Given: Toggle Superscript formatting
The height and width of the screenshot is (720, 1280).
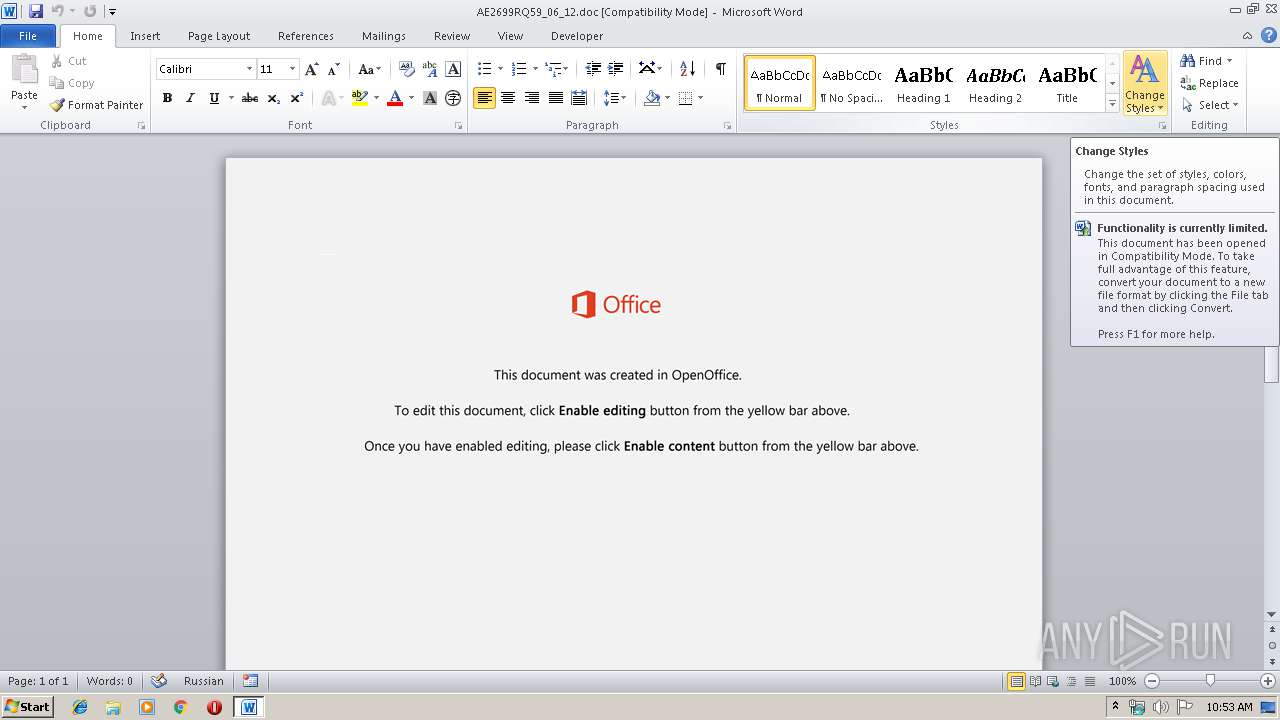Looking at the screenshot, I should [x=296, y=98].
